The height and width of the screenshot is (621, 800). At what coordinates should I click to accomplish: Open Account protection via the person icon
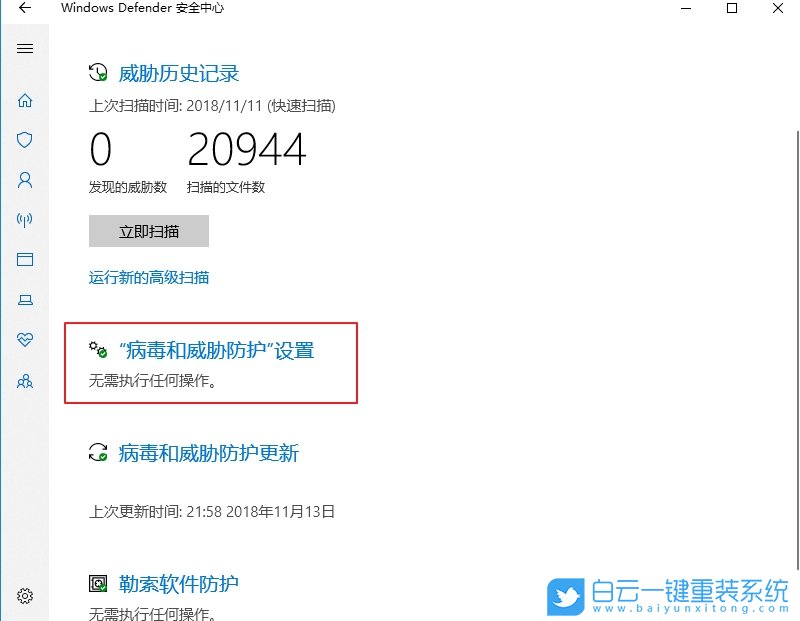point(24,180)
